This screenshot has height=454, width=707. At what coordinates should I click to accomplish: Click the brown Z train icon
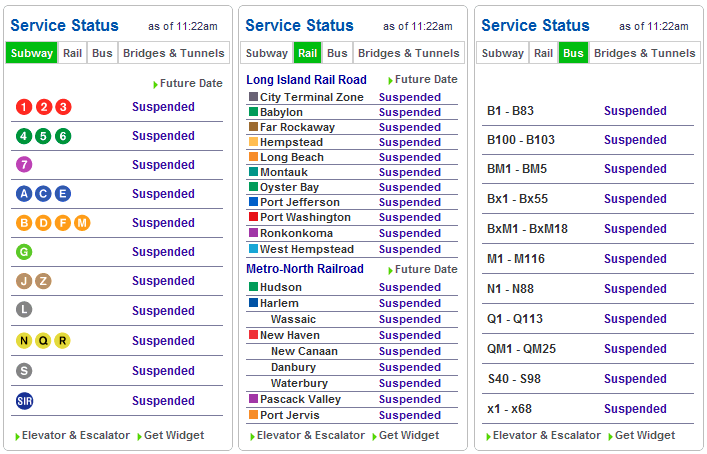[x=44, y=281]
